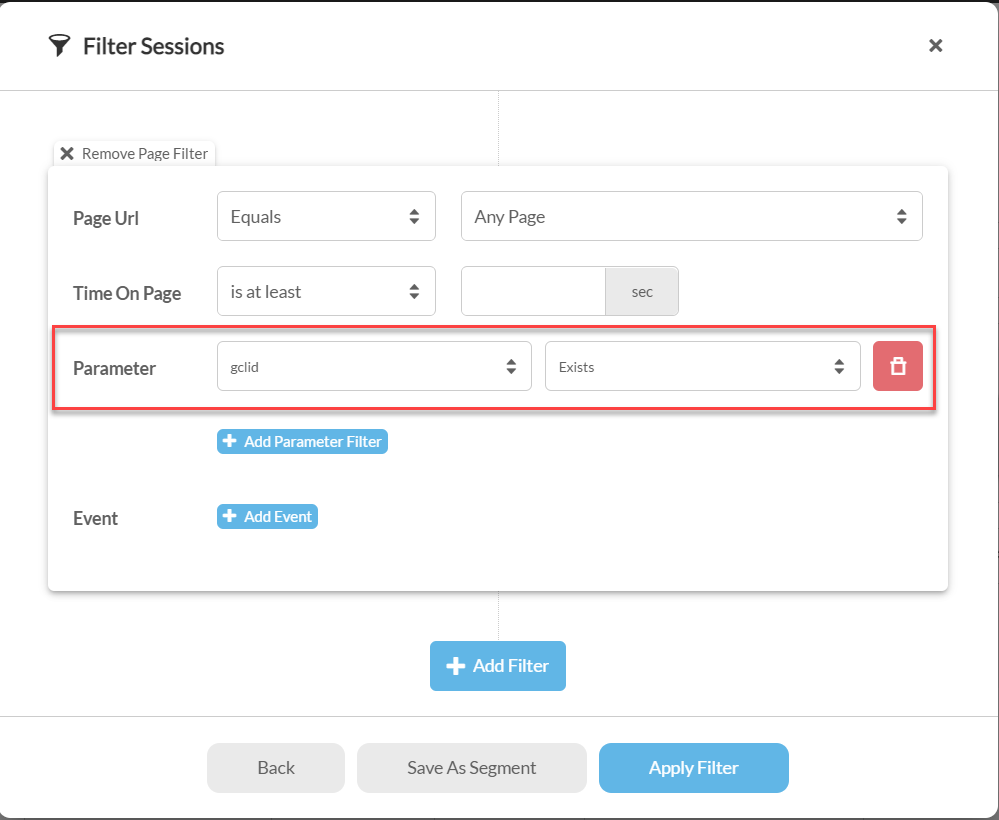Delete the gclid parameter filter

tap(898, 366)
